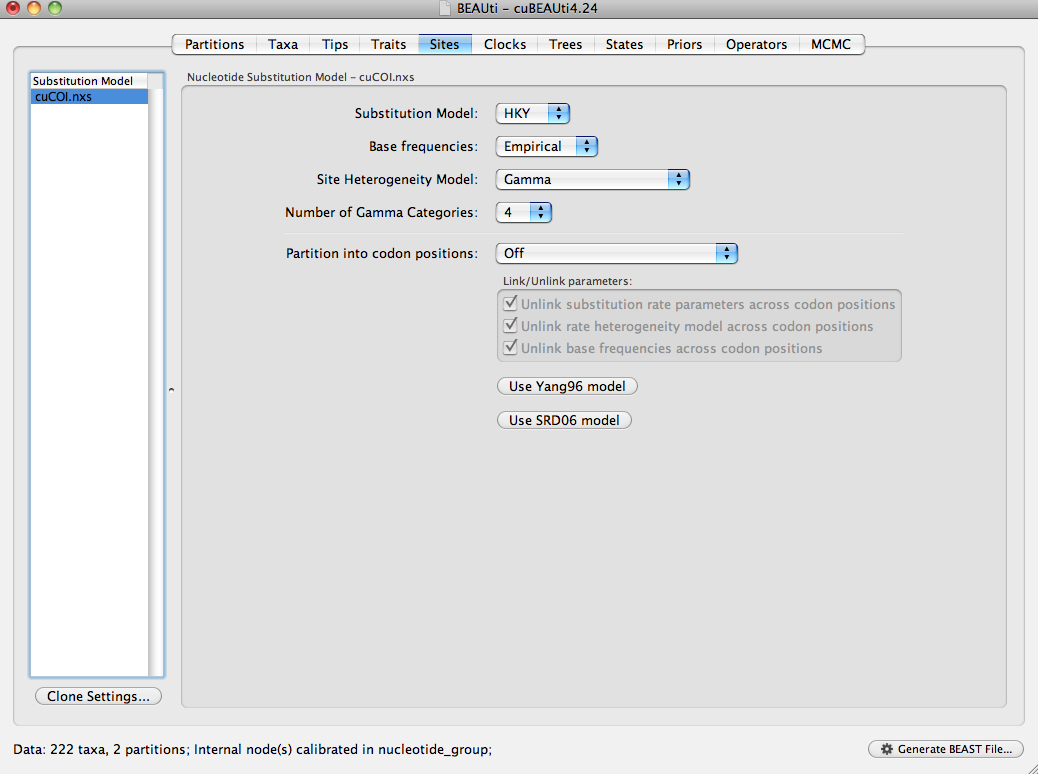Click Generate BEAST File button

[946, 750]
